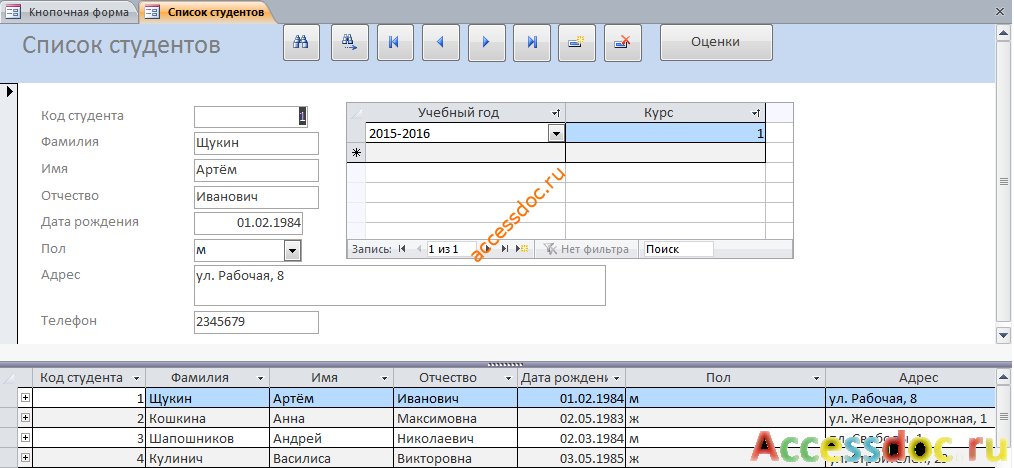Click the date cell 02.05.1983
This screenshot has width=1014, height=468.
[572, 418]
